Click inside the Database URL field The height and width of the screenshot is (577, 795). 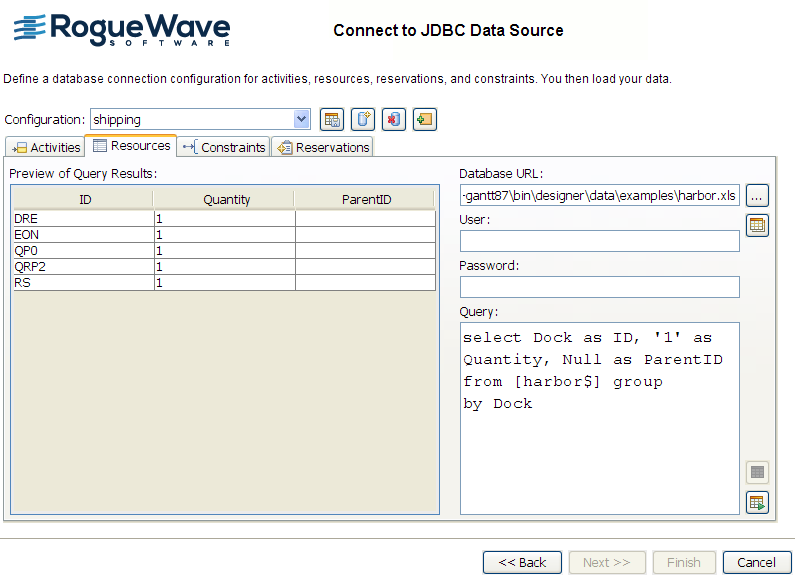599,195
